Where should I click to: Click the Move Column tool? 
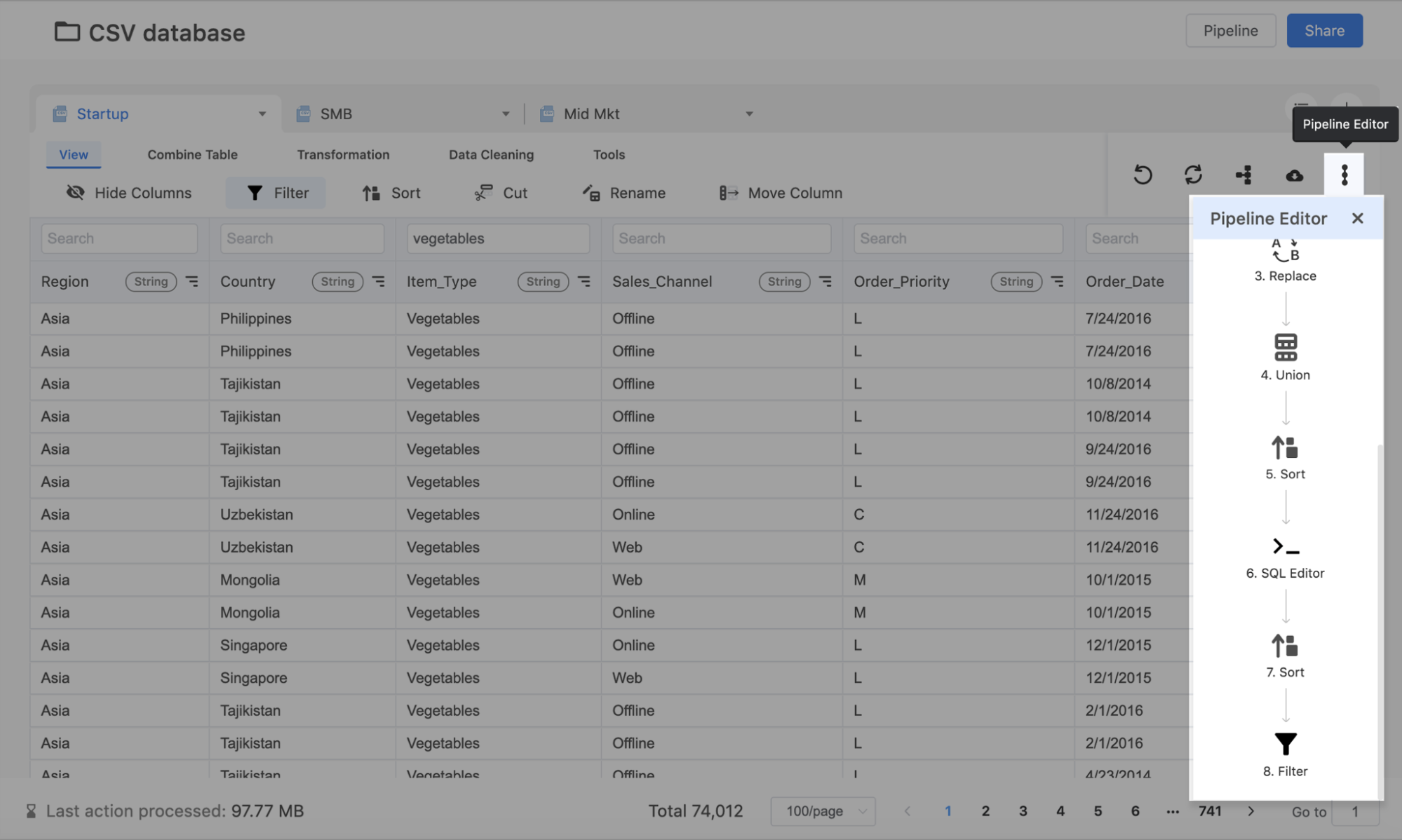point(781,193)
